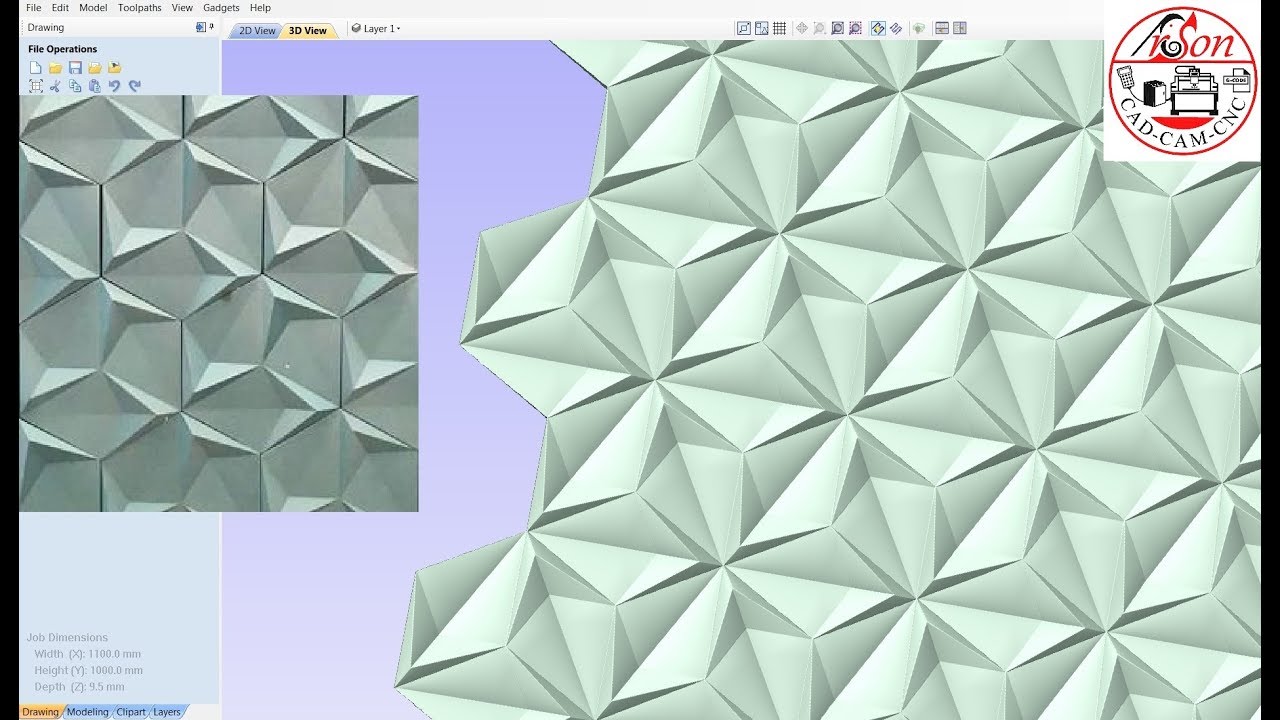
Task: Select the 3D View tab
Action: 308,30
